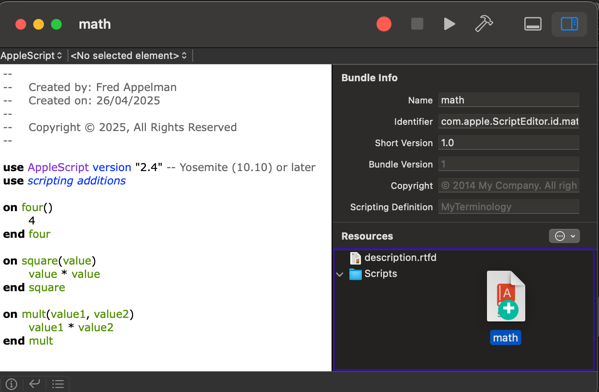Click the Scripting Definition field

click(508, 207)
